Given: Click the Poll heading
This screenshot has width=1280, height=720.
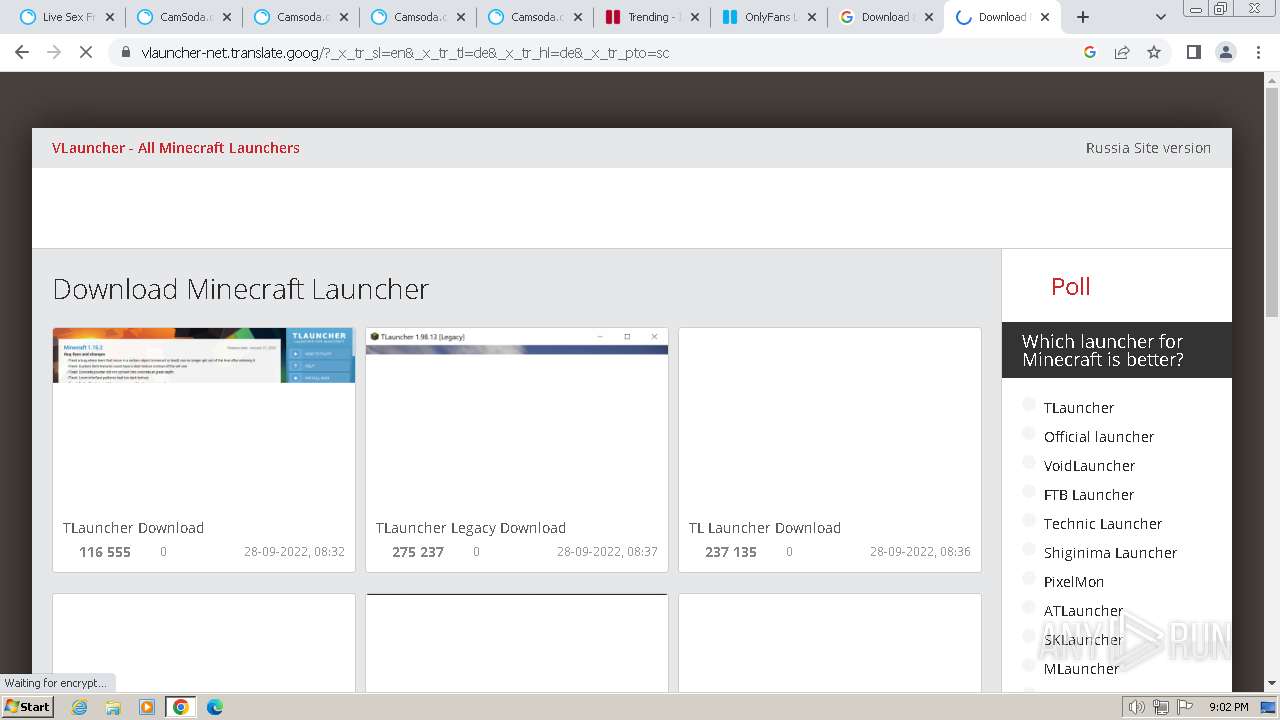Looking at the screenshot, I should (x=1070, y=286).
